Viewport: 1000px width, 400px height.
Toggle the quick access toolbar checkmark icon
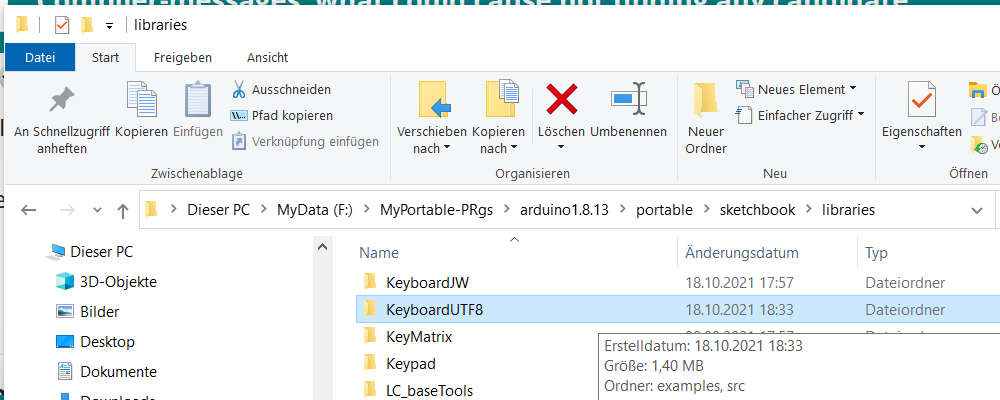[62, 24]
